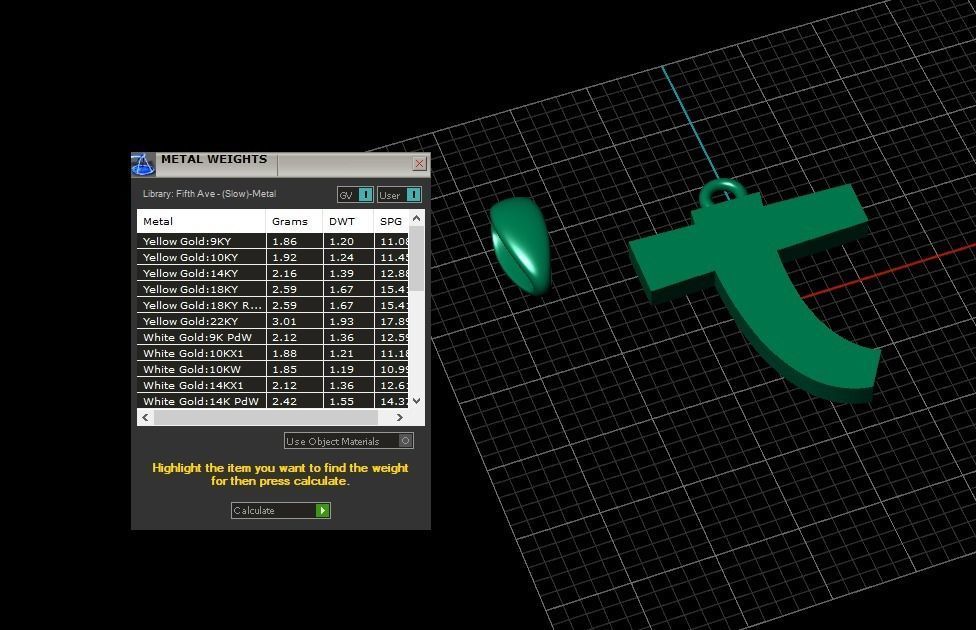Click the horizontal scrollbar thumb of metal table
The image size is (976, 630).
pyautogui.click(x=266, y=417)
